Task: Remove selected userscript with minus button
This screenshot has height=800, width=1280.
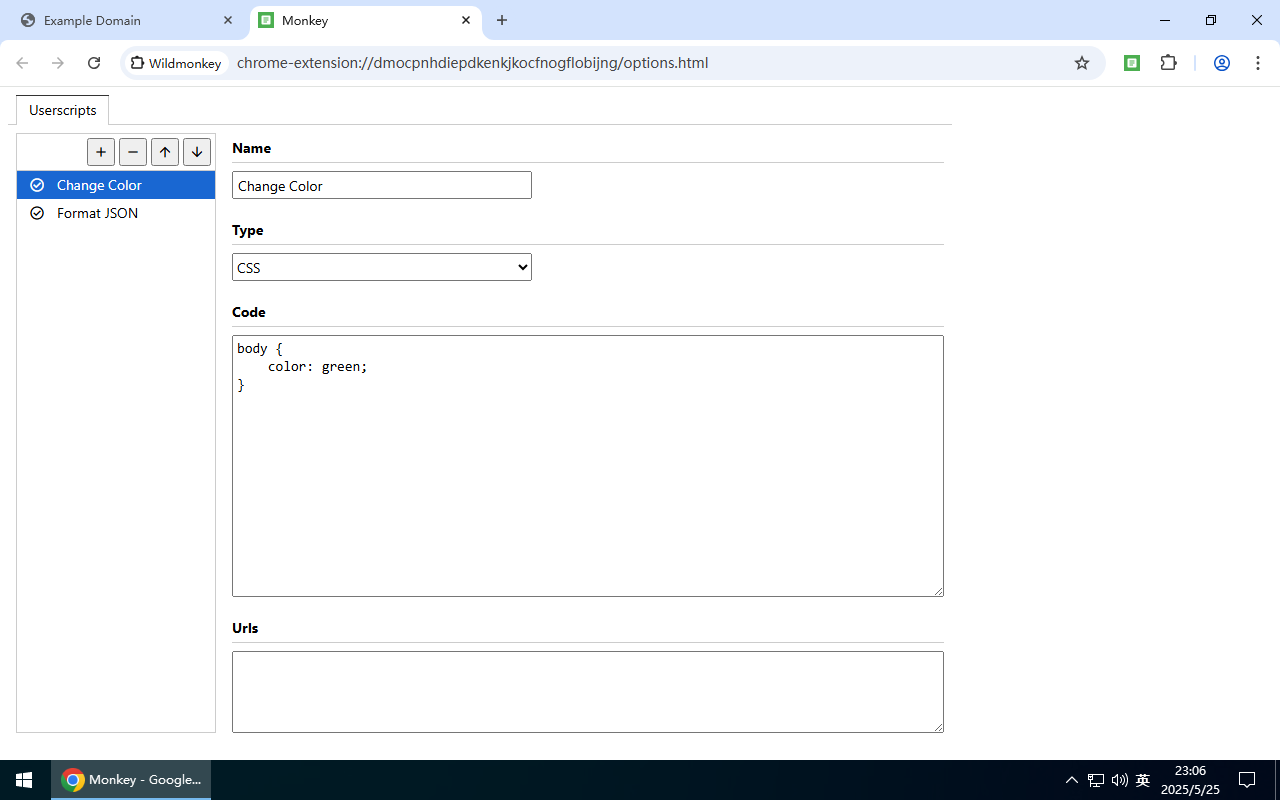Action: click(x=133, y=152)
